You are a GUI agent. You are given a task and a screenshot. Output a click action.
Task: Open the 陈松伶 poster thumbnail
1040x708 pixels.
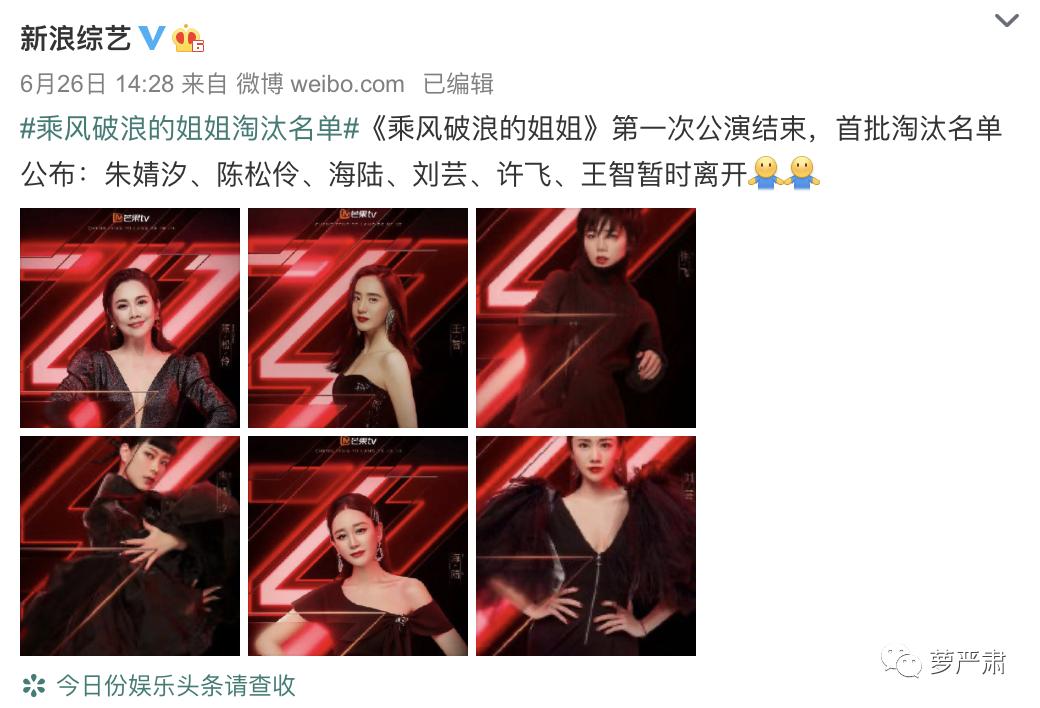coord(130,318)
